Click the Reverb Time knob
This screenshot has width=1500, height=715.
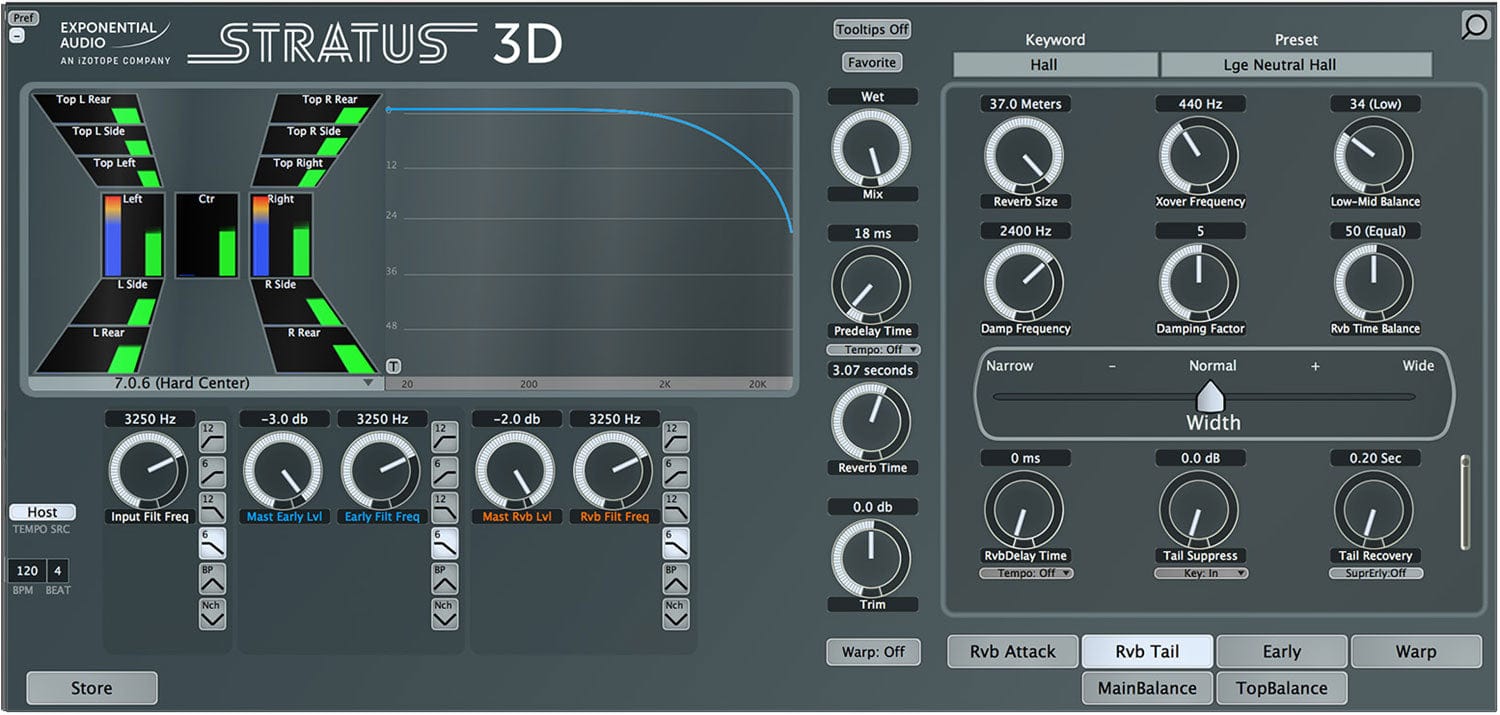point(872,422)
